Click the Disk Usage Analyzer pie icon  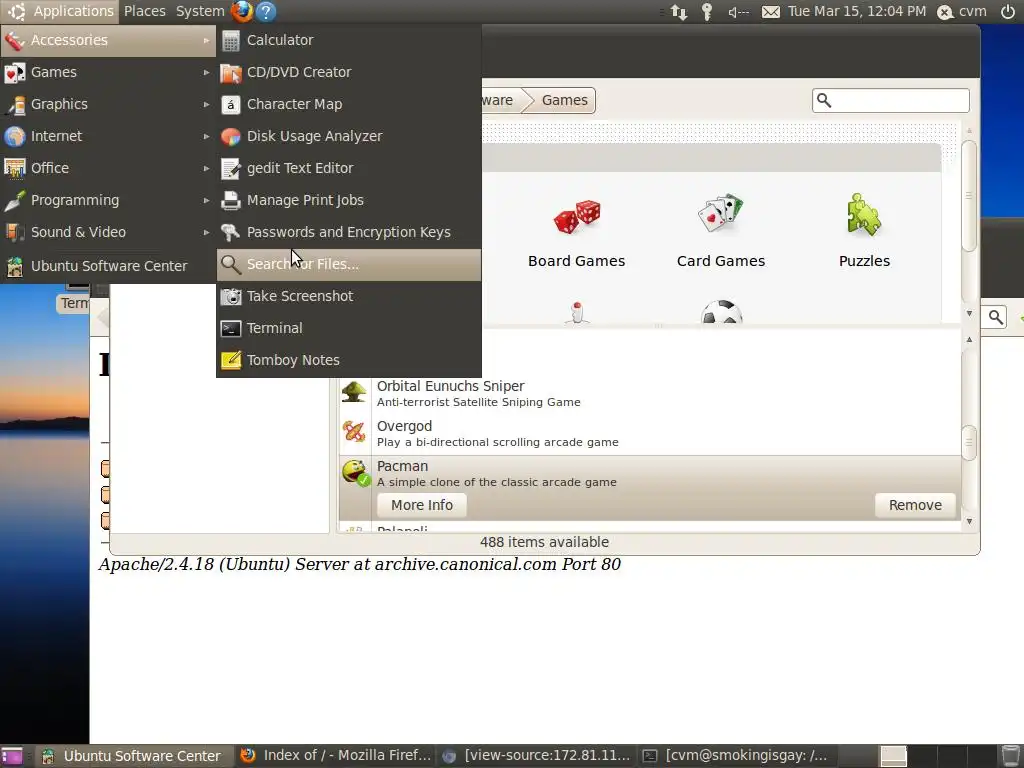coord(231,136)
